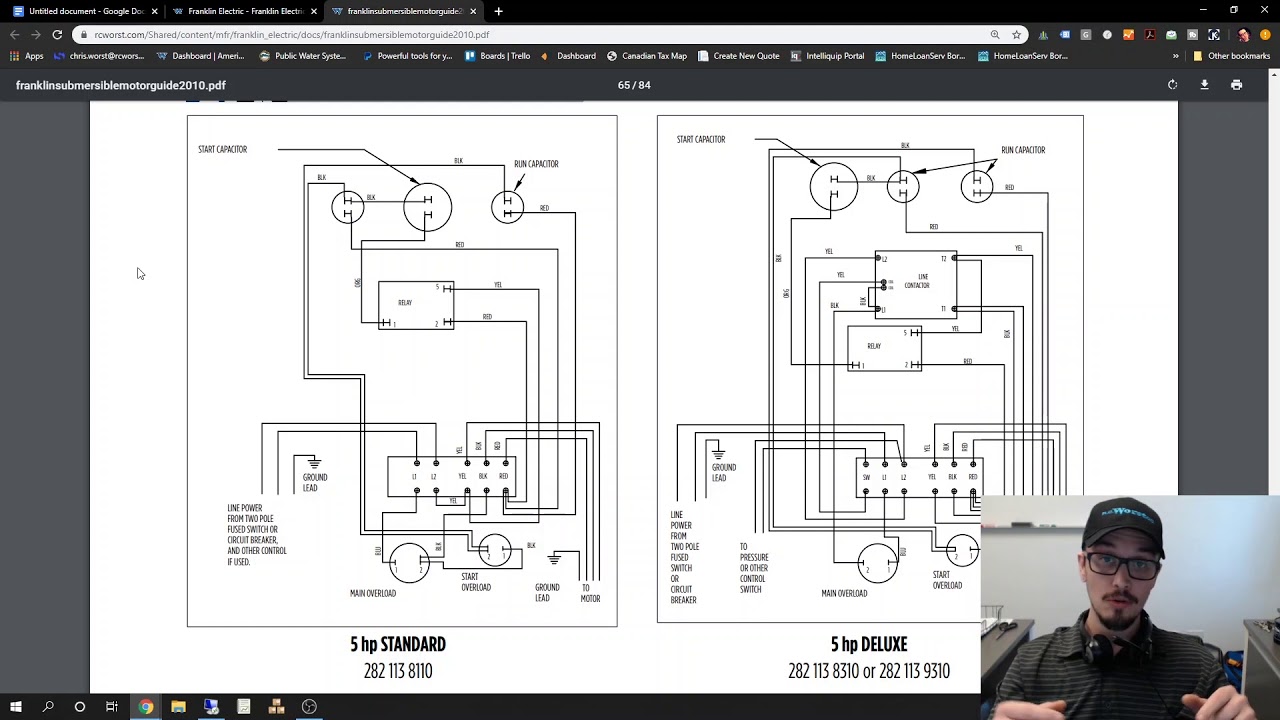The image size is (1280, 720).
Task: Open the Boards | Trello bookmark
Action: pyautogui.click(x=497, y=56)
